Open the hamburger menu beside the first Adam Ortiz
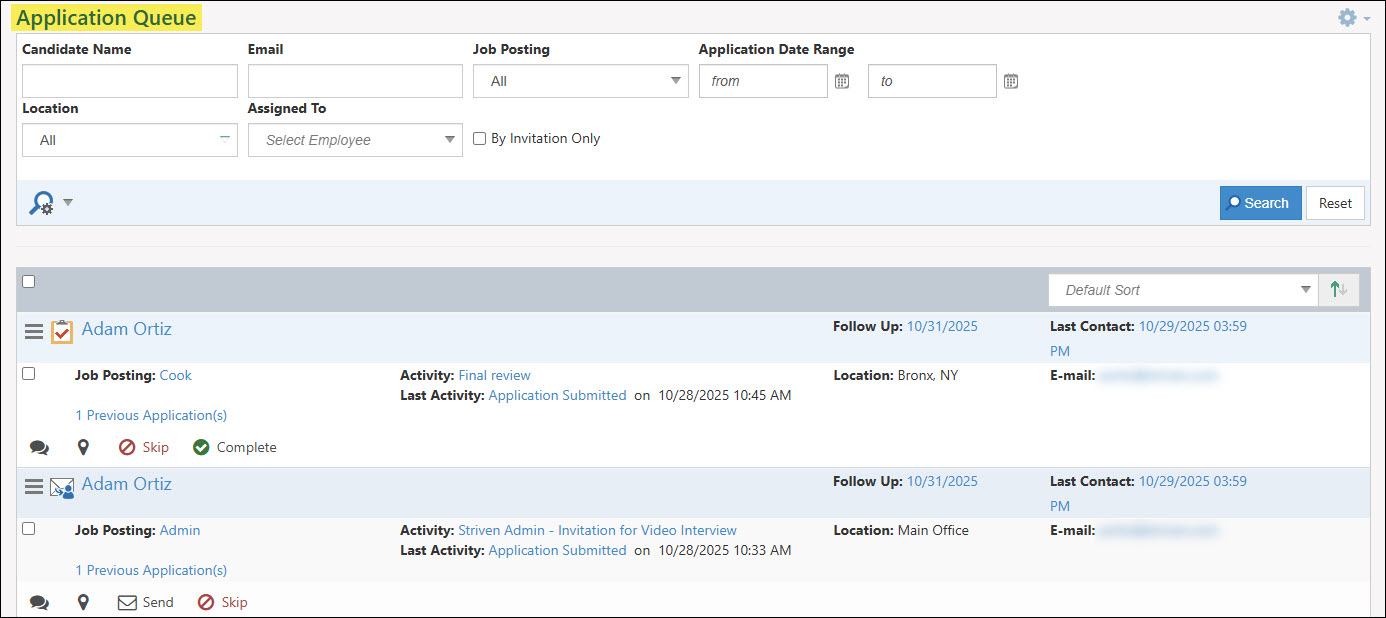1386x618 pixels. point(34,329)
